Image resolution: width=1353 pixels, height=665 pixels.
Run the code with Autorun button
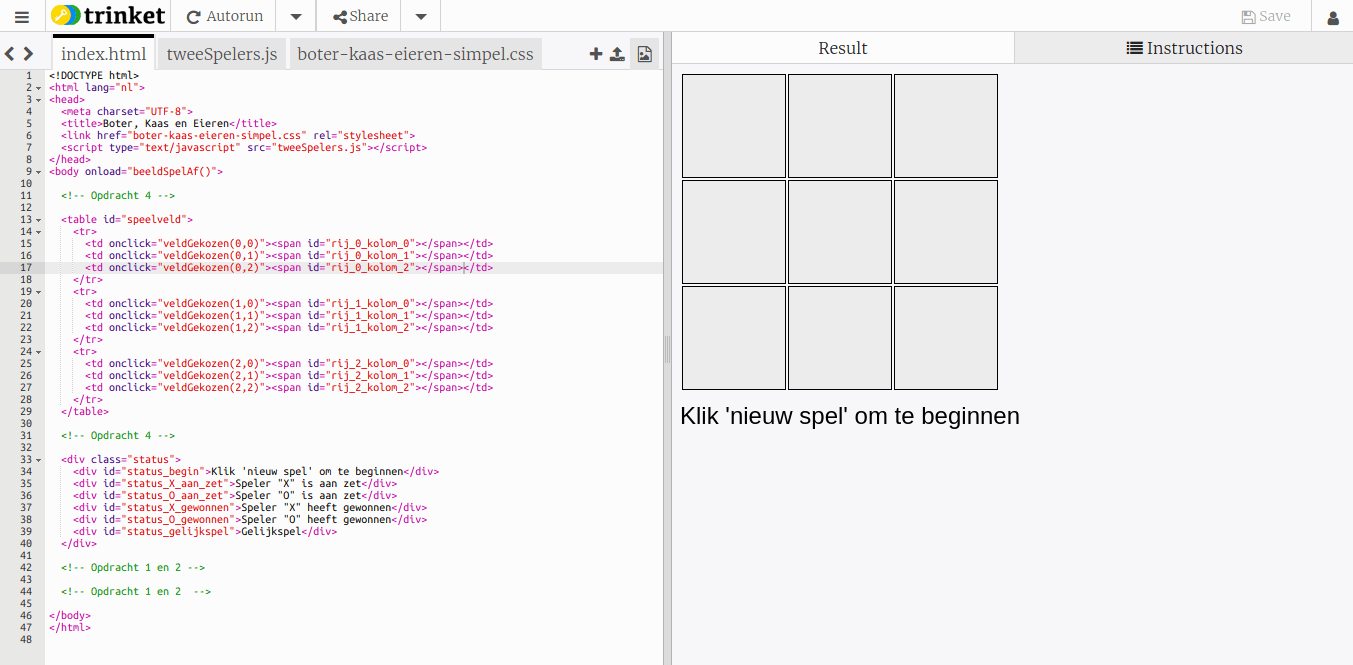(x=226, y=16)
